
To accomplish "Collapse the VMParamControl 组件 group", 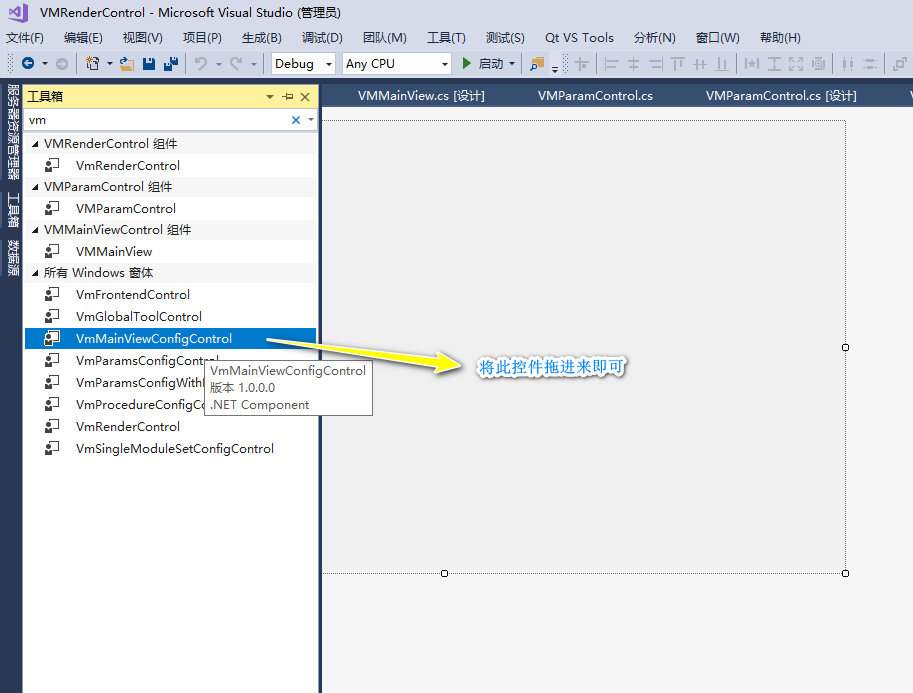I will pos(35,187).
